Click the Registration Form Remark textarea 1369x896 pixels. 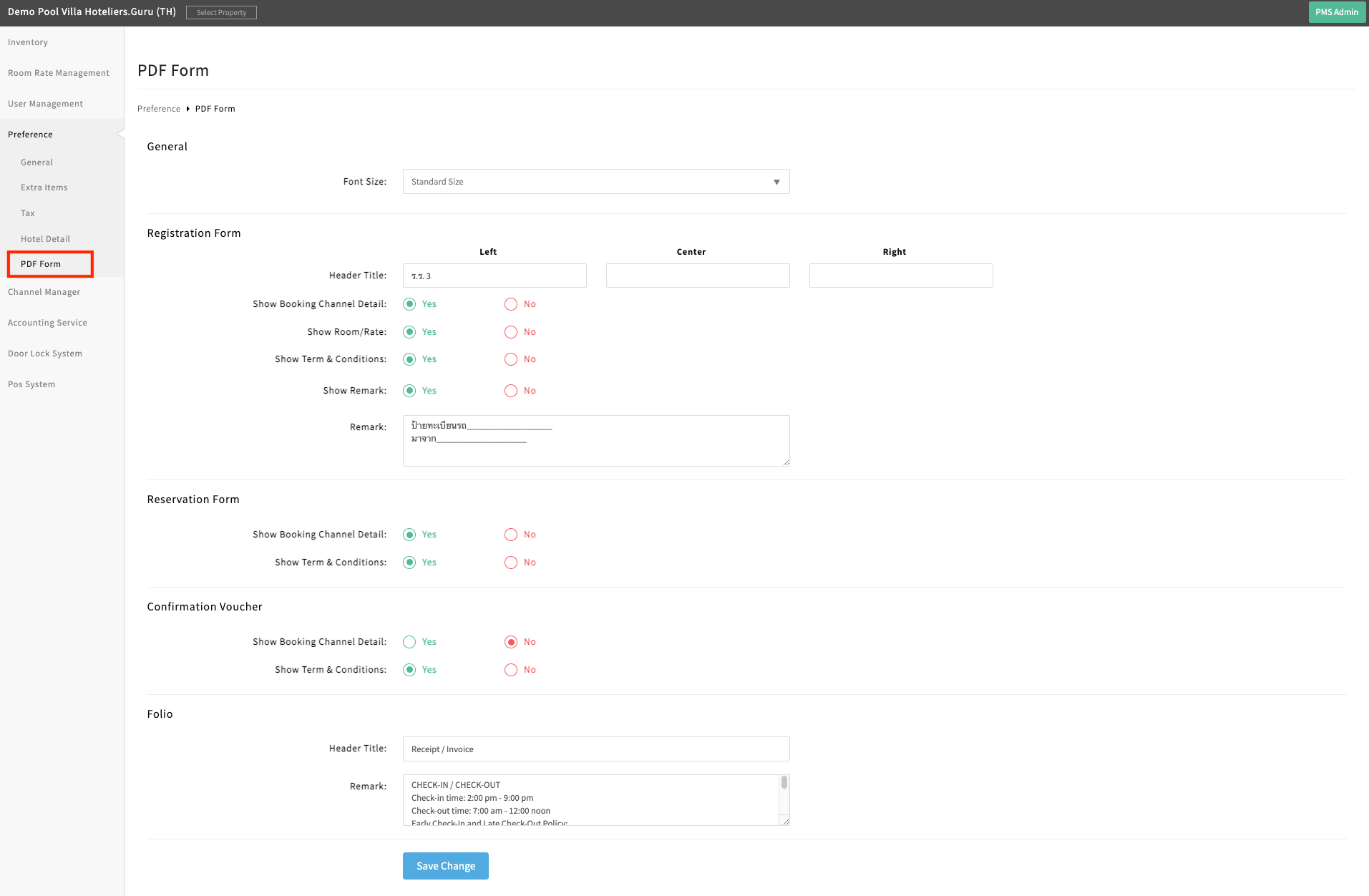pos(595,441)
